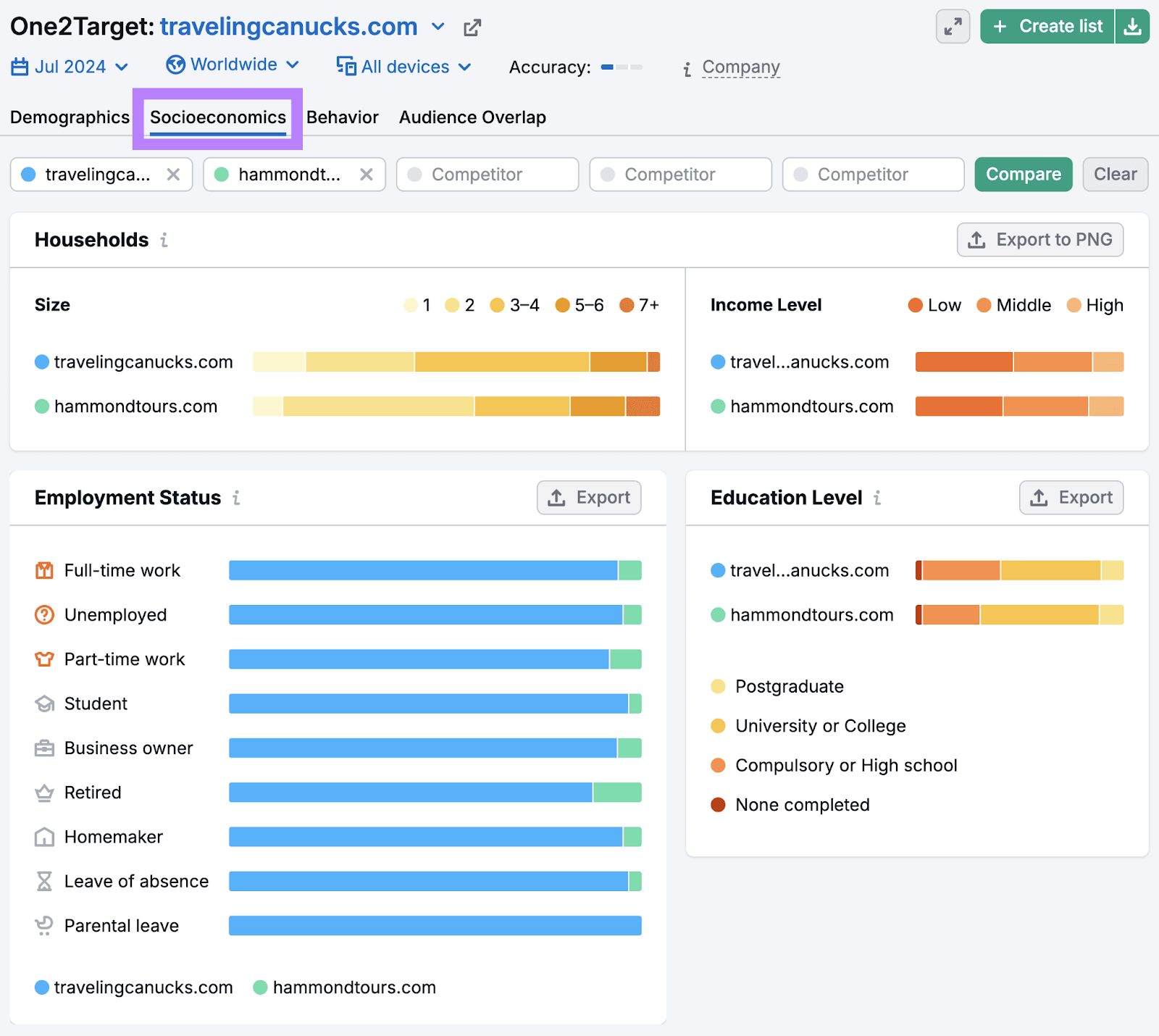Viewport: 1159px width, 1036px height.
Task: Click the devices icon next to All devices
Action: point(346,66)
